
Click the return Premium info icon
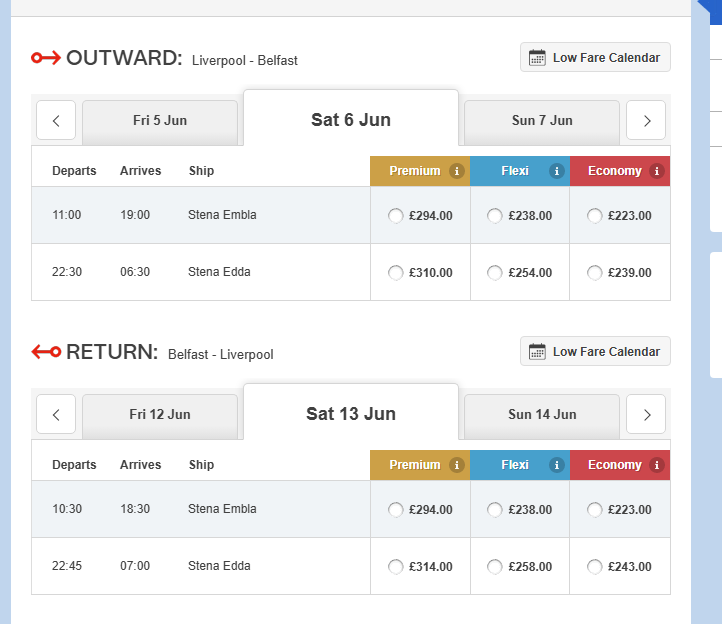[x=457, y=465]
